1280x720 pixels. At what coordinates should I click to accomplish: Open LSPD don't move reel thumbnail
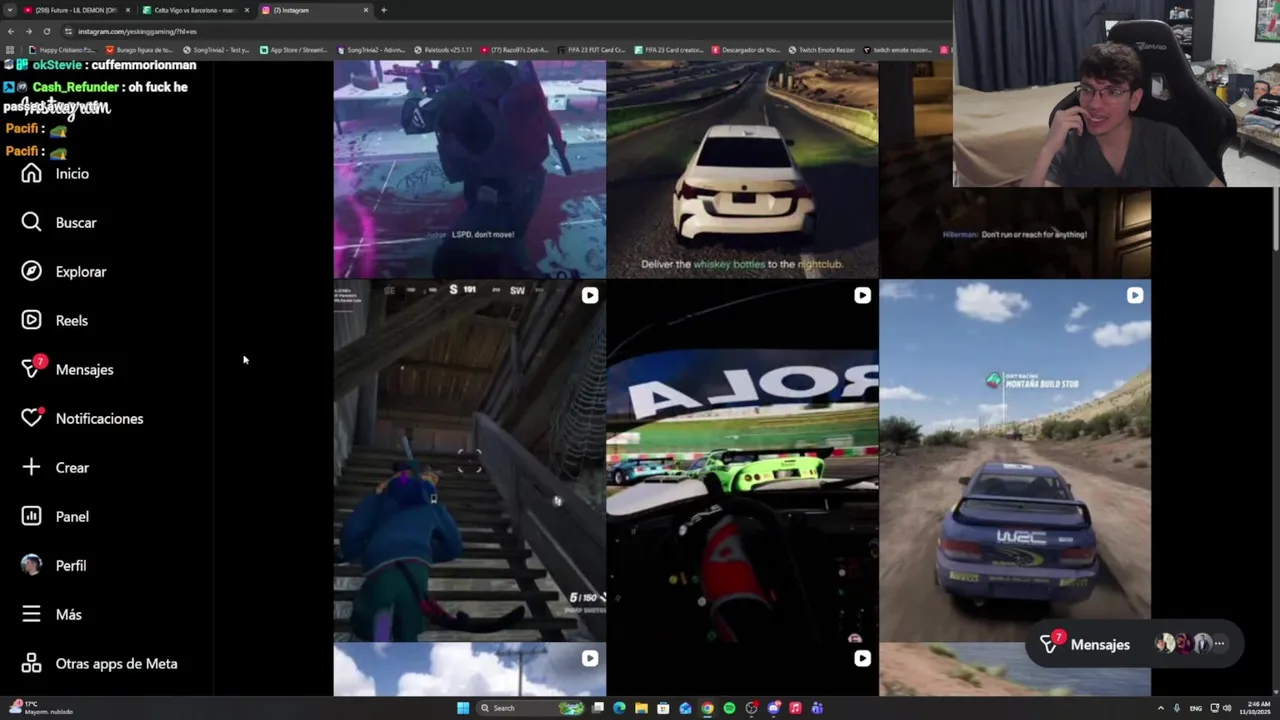(x=470, y=169)
